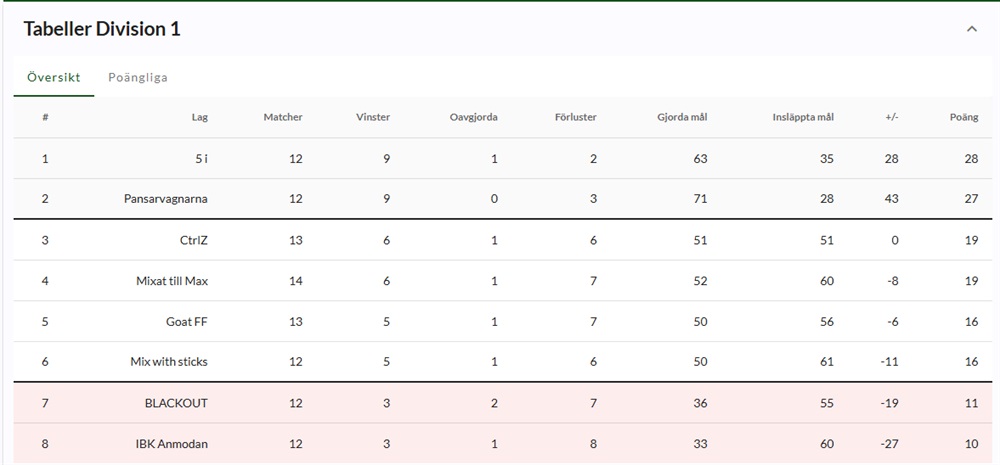Open Mixat till Max team entry

(x=172, y=281)
